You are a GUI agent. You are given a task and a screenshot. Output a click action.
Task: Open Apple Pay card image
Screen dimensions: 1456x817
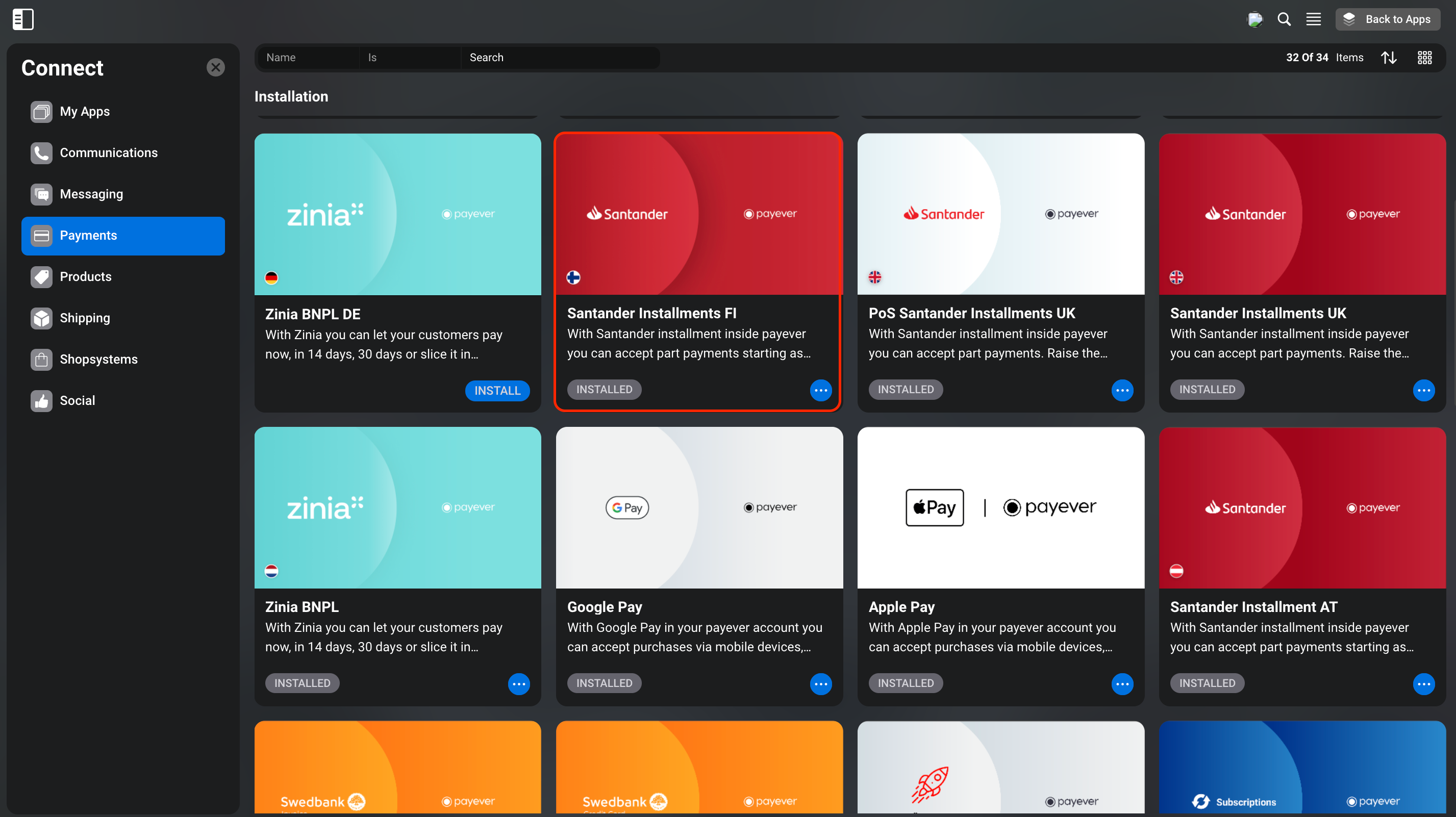coord(1000,507)
